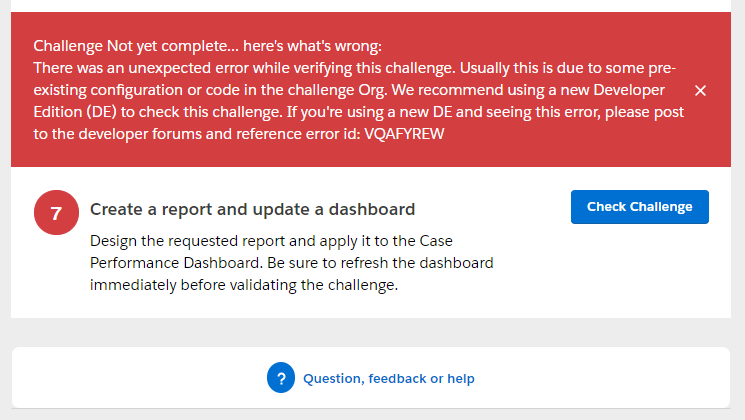Image resolution: width=745 pixels, height=420 pixels.
Task: Click the error id VQAFYREW
Action: click(x=407, y=134)
